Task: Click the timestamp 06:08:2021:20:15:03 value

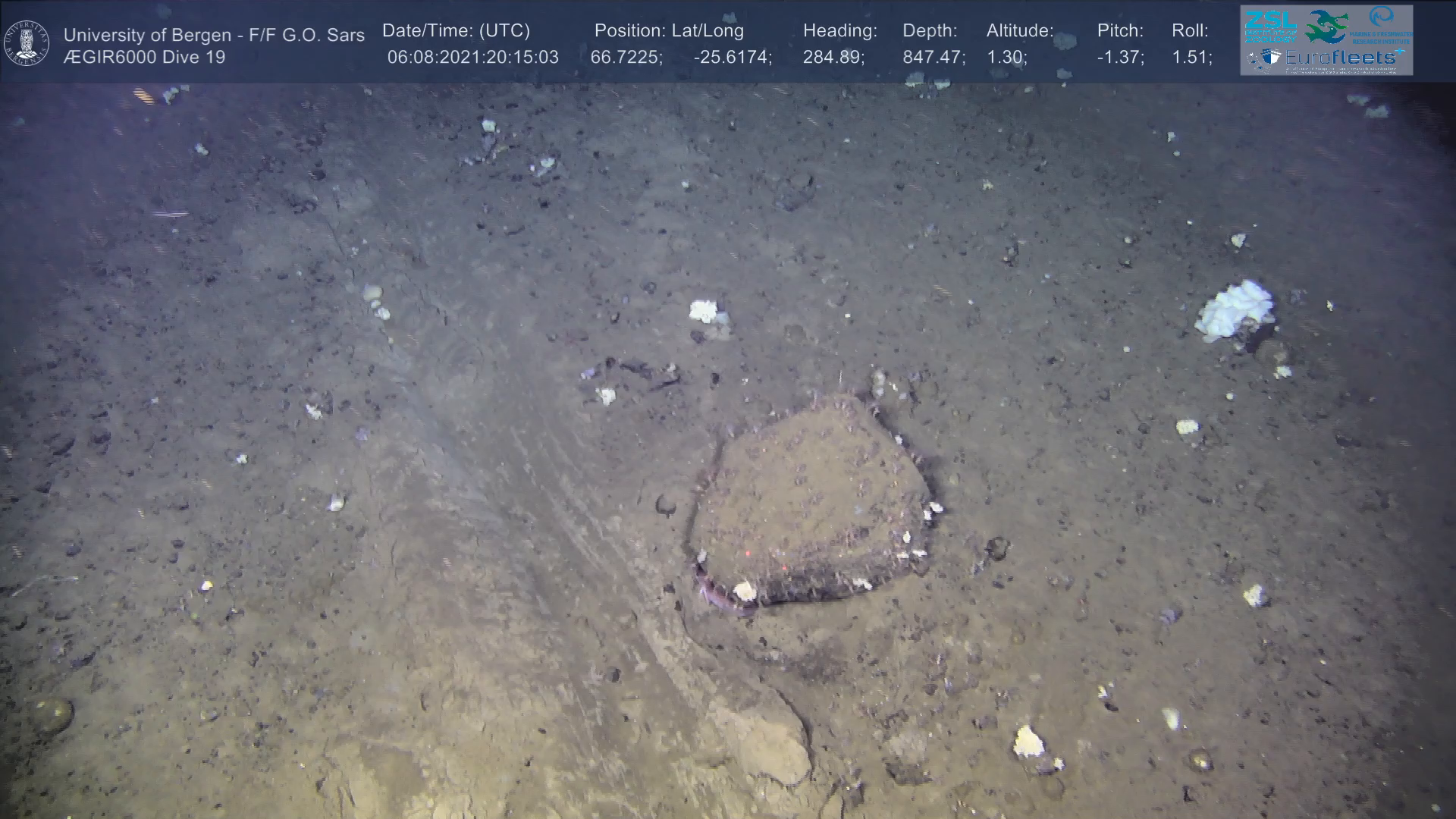Action: pos(473,58)
